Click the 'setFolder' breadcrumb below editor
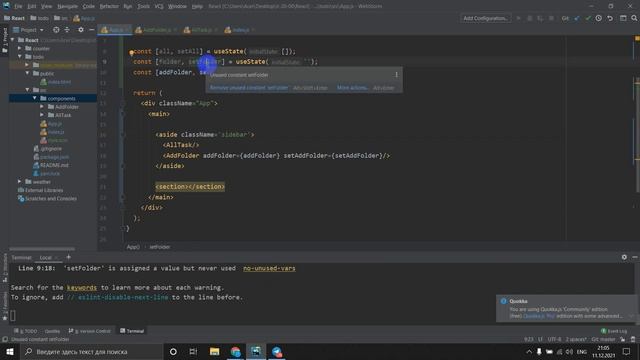Image resolution: width=640 pixels, height=360 pixels. point(160,247)
